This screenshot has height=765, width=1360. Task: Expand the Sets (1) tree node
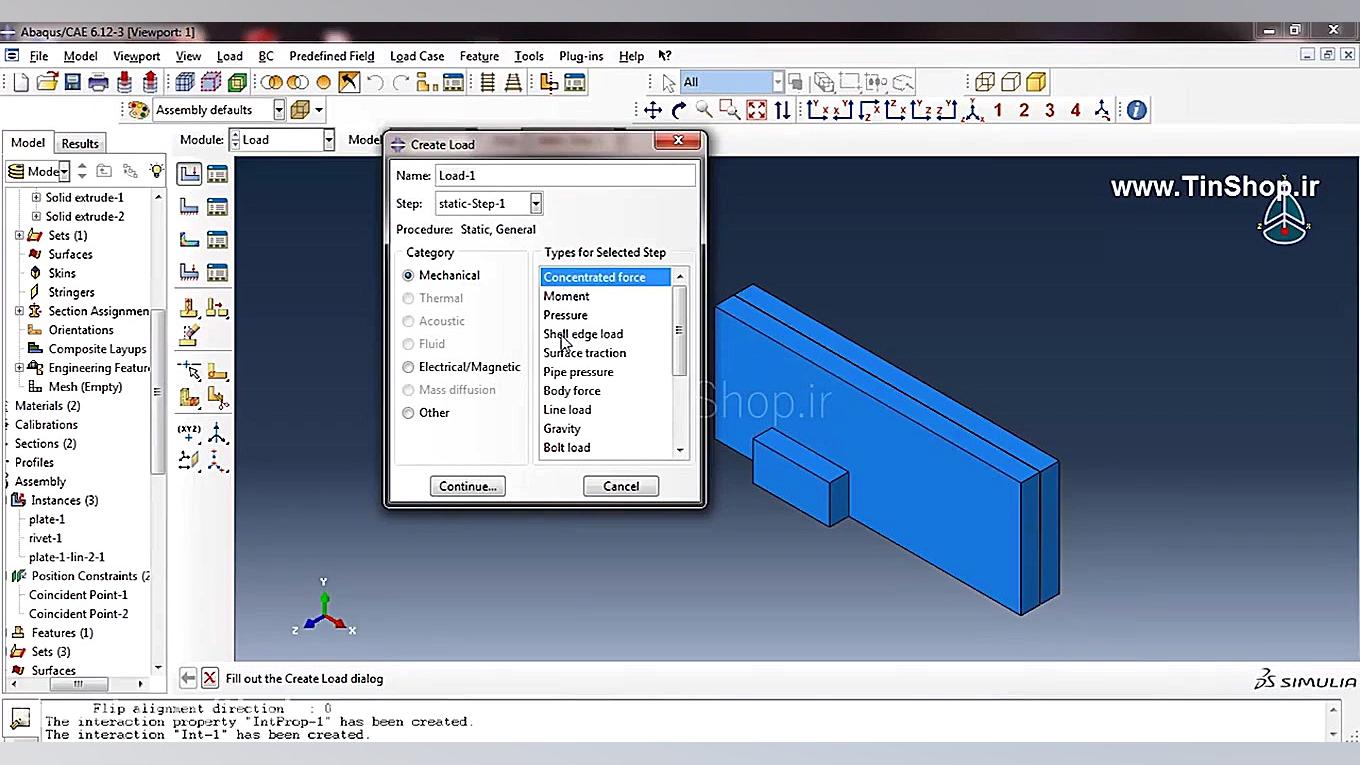tap(19, 236)
